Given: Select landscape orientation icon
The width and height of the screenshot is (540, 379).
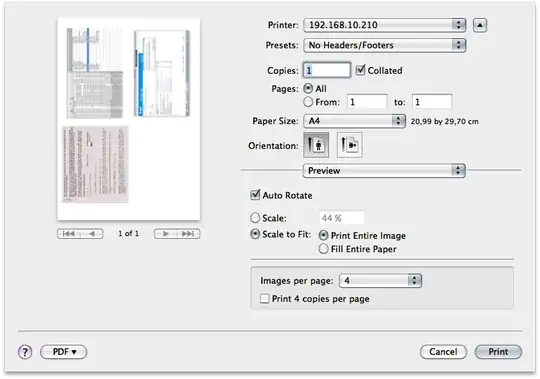Looking at the screenshot, I should [x=350, y=145].
